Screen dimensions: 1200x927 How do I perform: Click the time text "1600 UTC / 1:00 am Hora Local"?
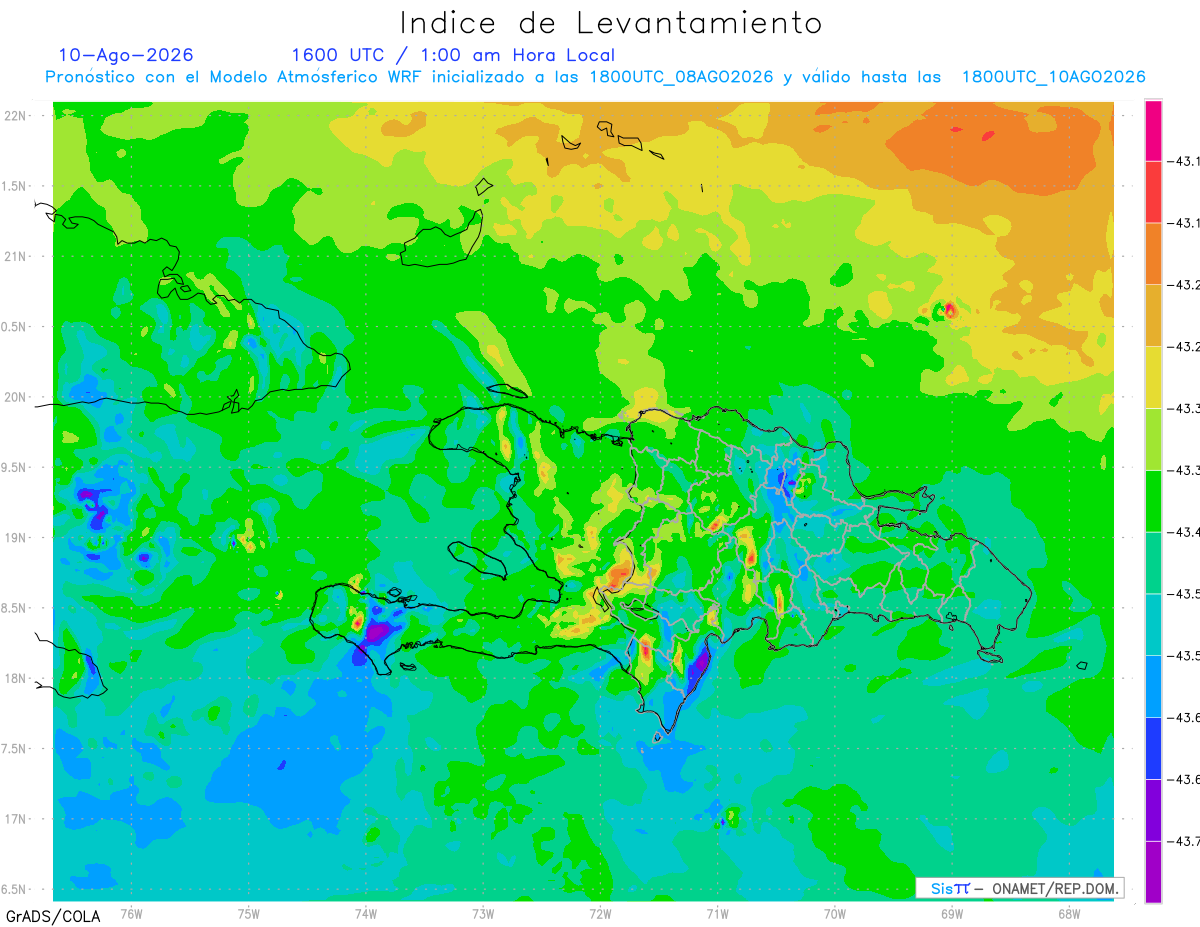(453, 55)
